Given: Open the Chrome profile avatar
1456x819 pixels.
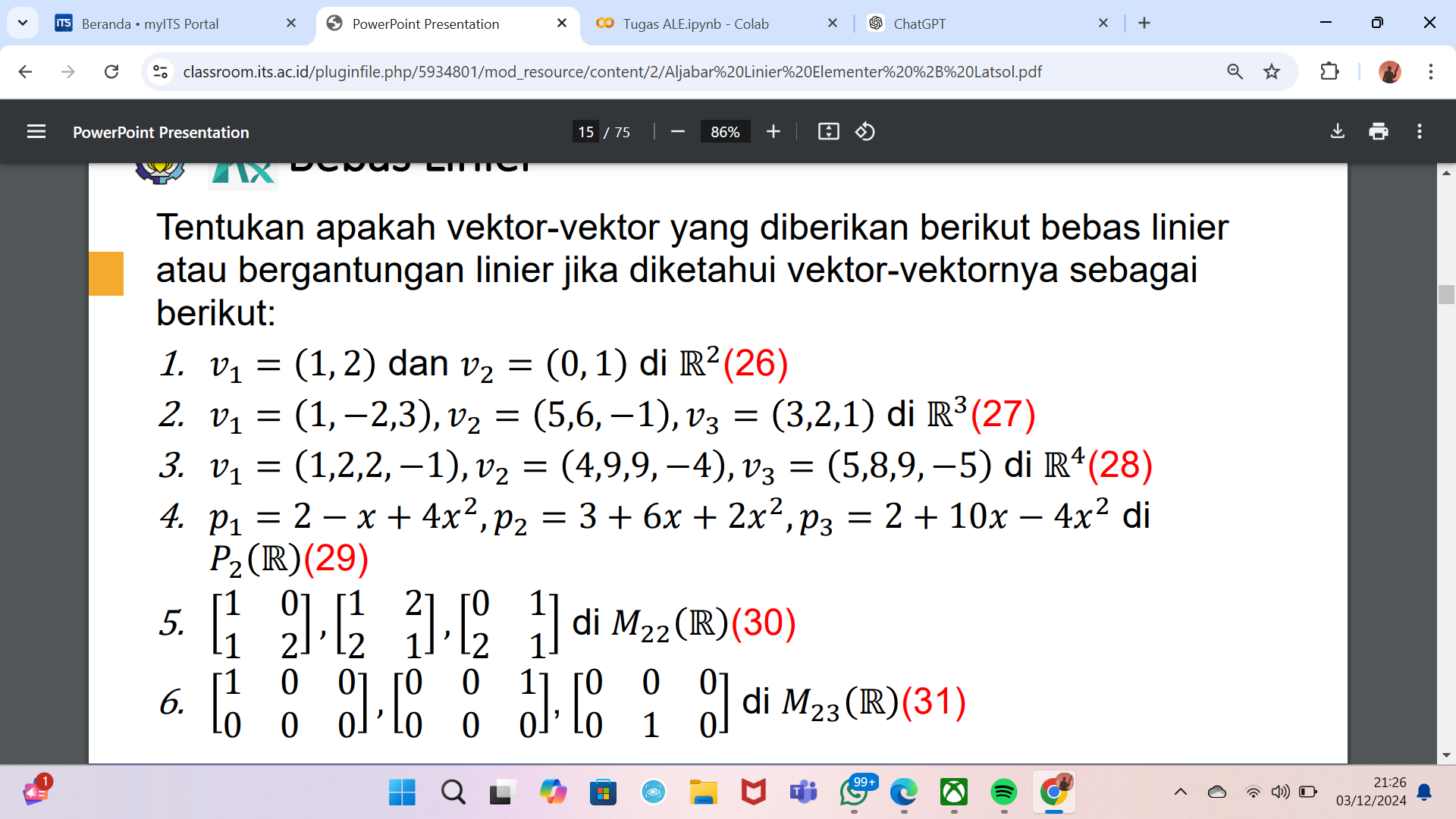Looking at the screenshot, I should click(1390, 71).
